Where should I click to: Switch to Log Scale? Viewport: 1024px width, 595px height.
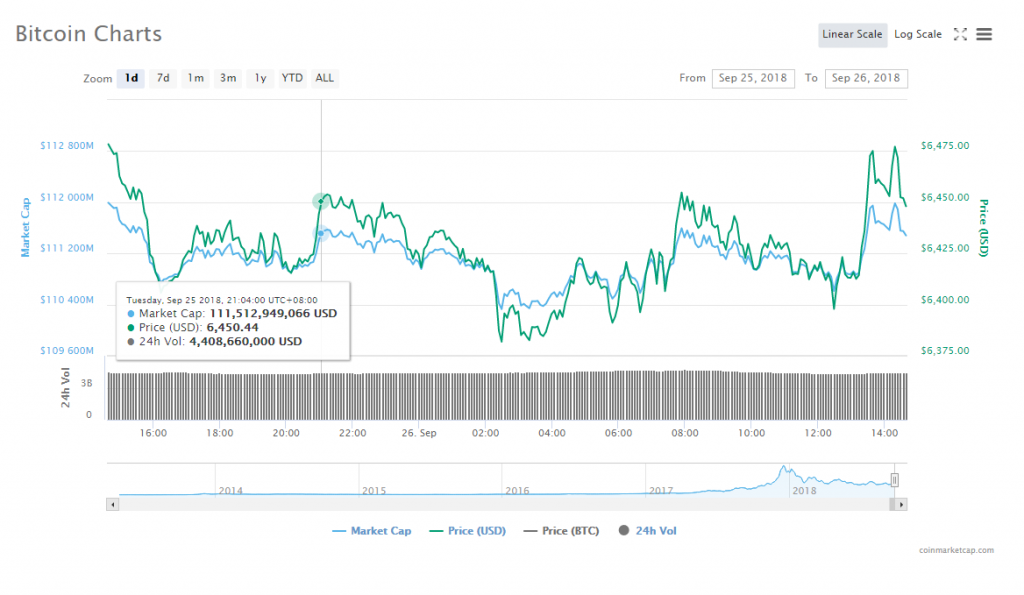(x=917, y=34)
